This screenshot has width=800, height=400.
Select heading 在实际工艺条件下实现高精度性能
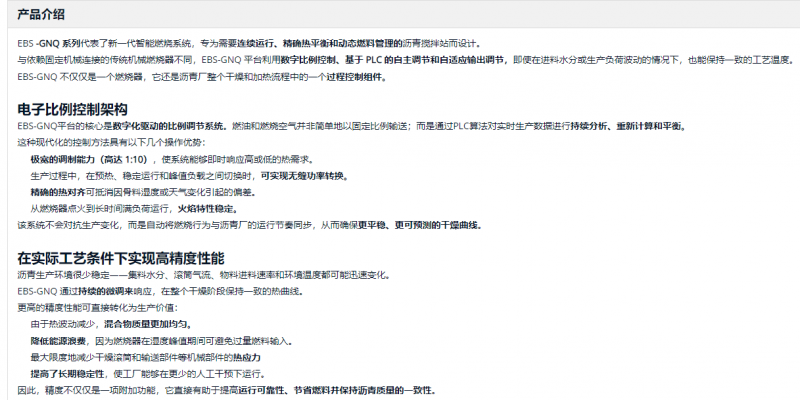click(121, 259)
